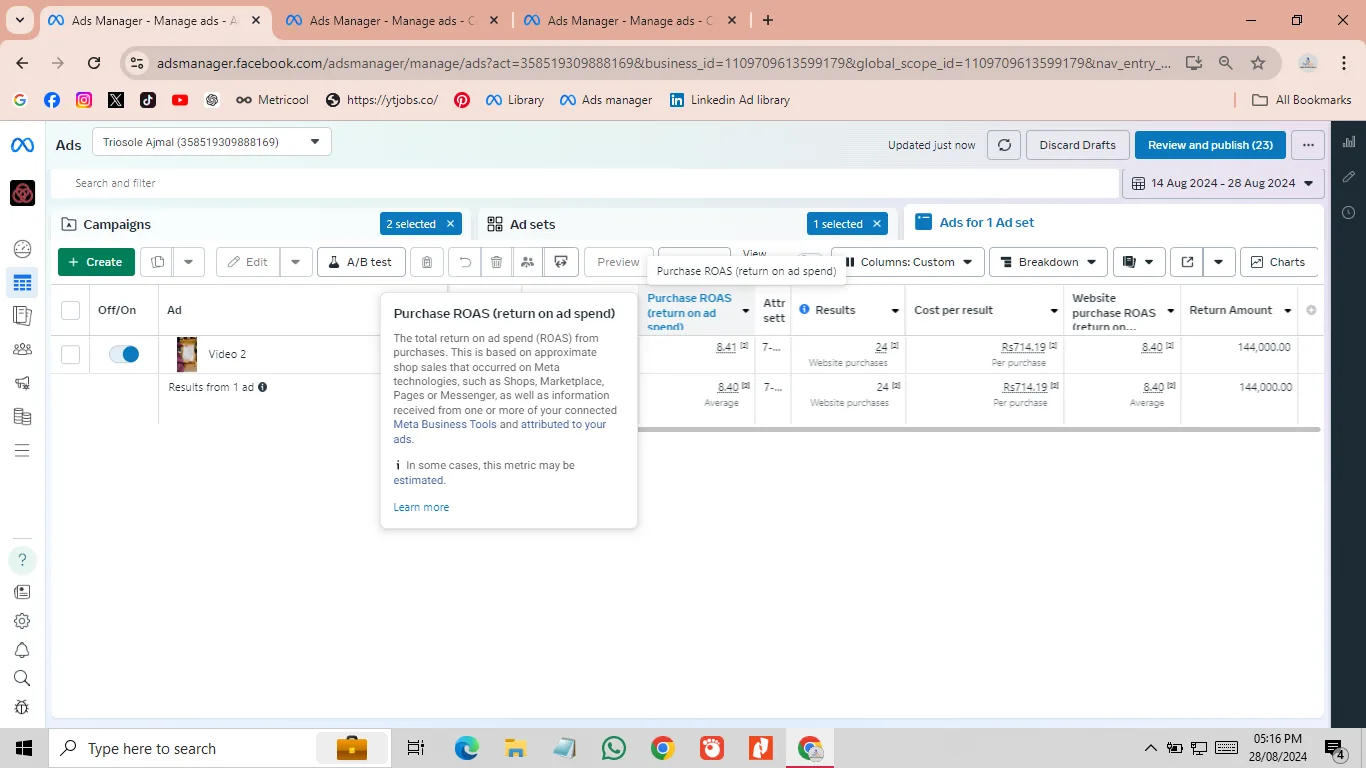The height and width of the screenshot is (768, 1366).
Task: Open the reports dropdown next to Breakdown
Action: point(1139,262)
